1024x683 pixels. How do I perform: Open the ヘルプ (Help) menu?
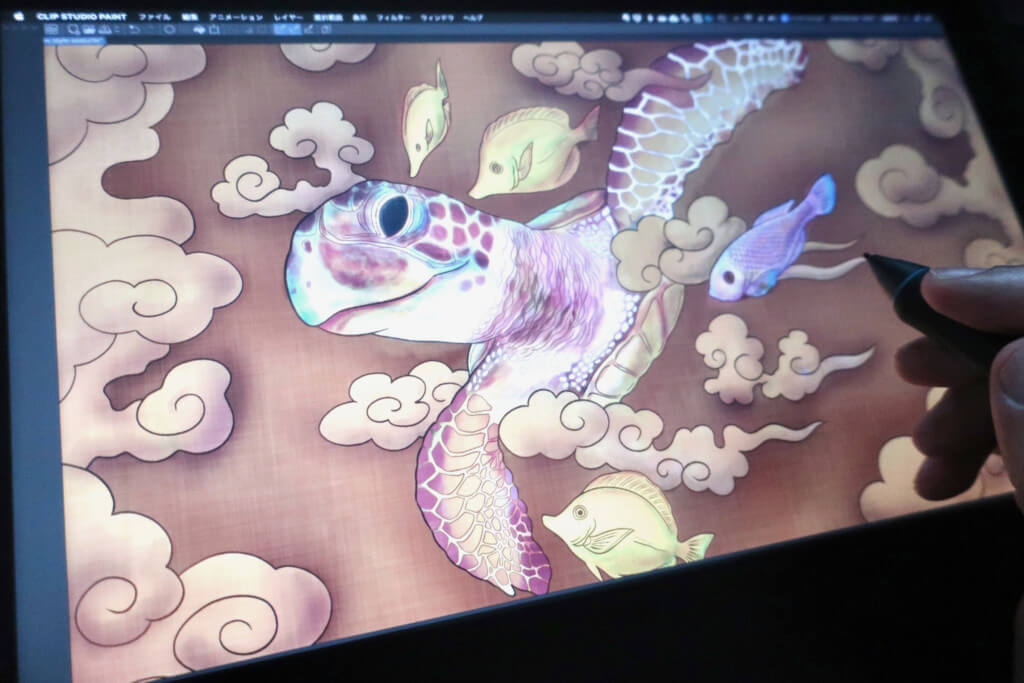[473, 17]
